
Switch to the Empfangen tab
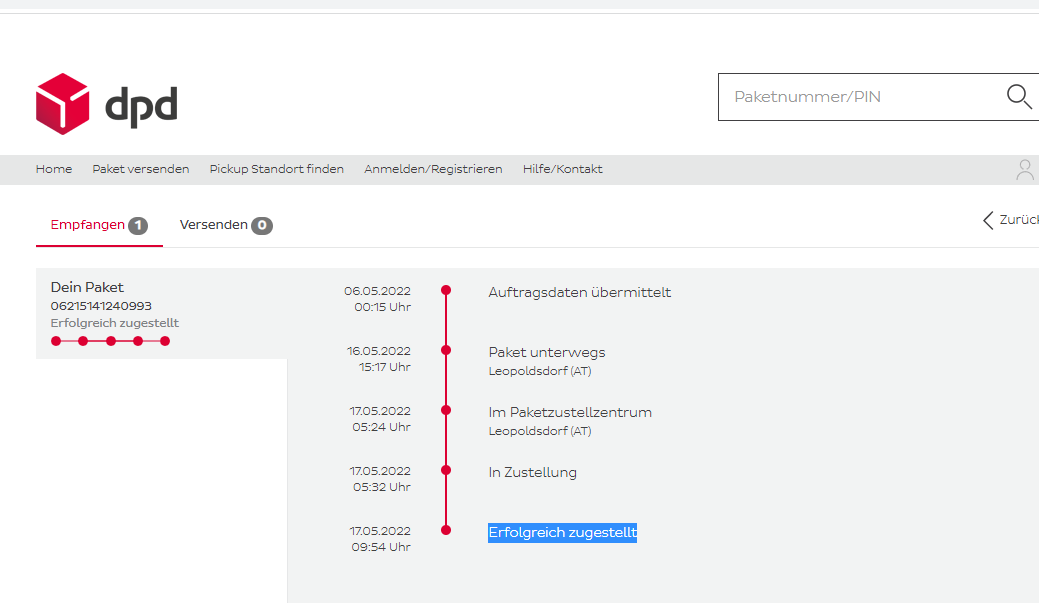tap(88, 225)
